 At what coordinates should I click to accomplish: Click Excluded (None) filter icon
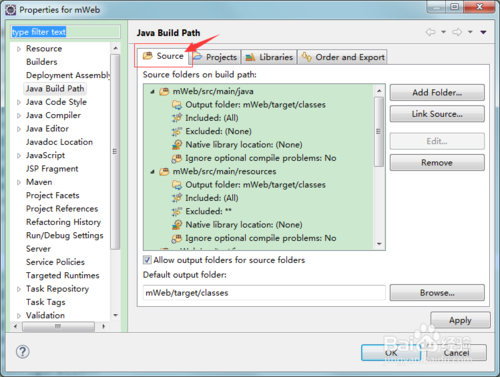177,131
